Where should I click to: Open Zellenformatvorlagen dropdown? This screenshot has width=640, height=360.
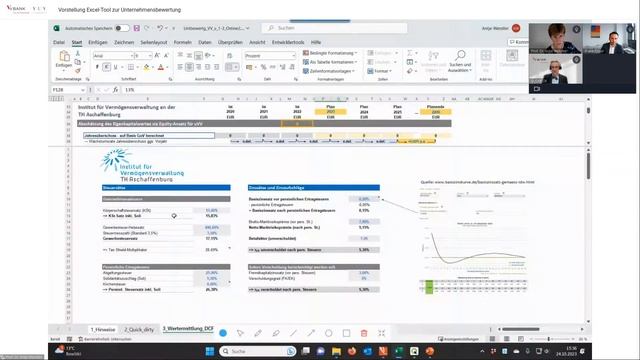pos(329,71)
